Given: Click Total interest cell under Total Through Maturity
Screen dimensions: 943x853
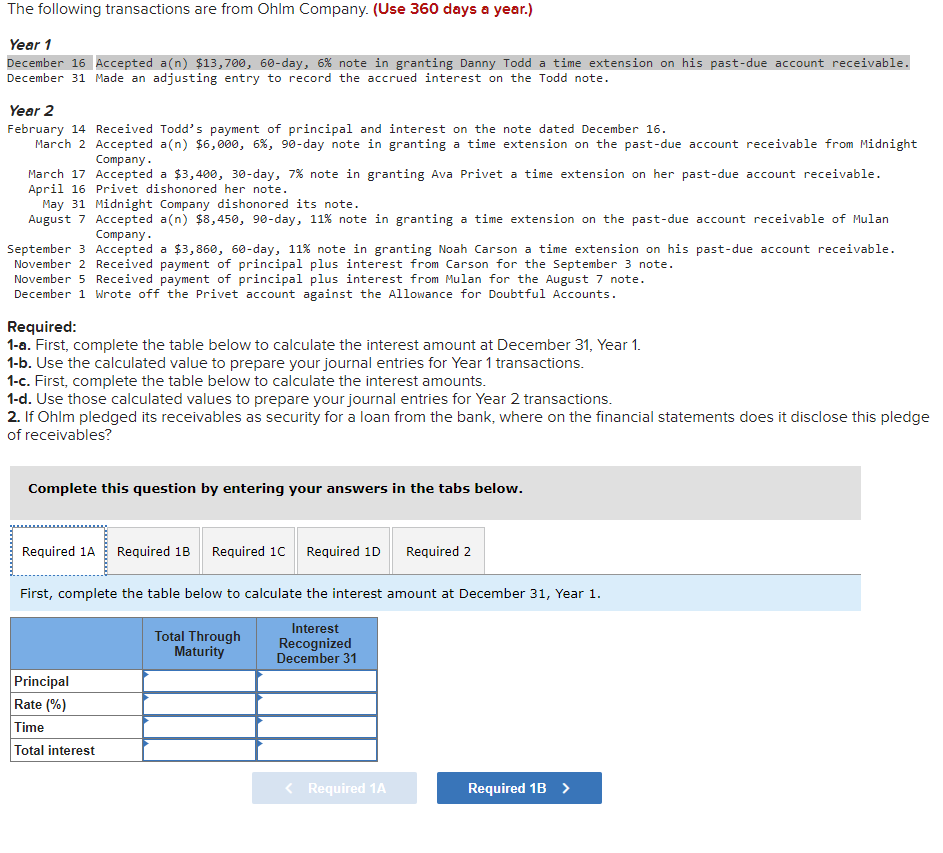Looking at the screenshot, I should pyautogui.click(x=200, y=750).
